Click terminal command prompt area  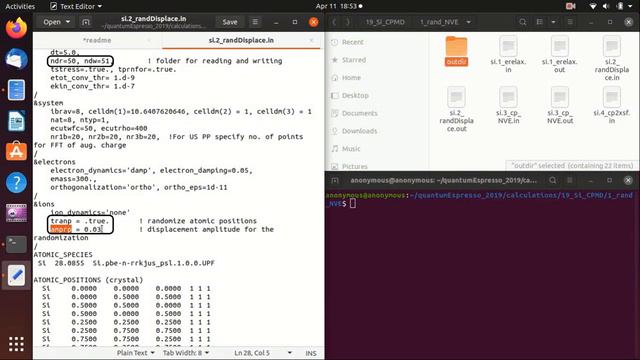pos(353,203)
